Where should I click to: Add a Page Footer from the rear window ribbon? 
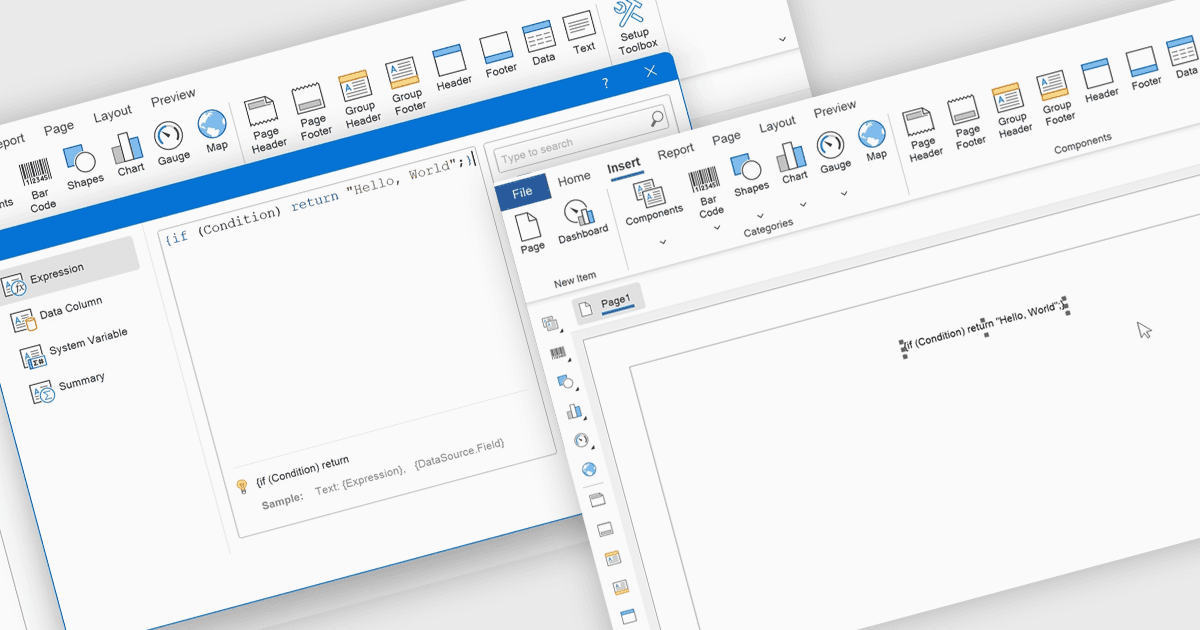pyautogui.click(x=312, y=112)
